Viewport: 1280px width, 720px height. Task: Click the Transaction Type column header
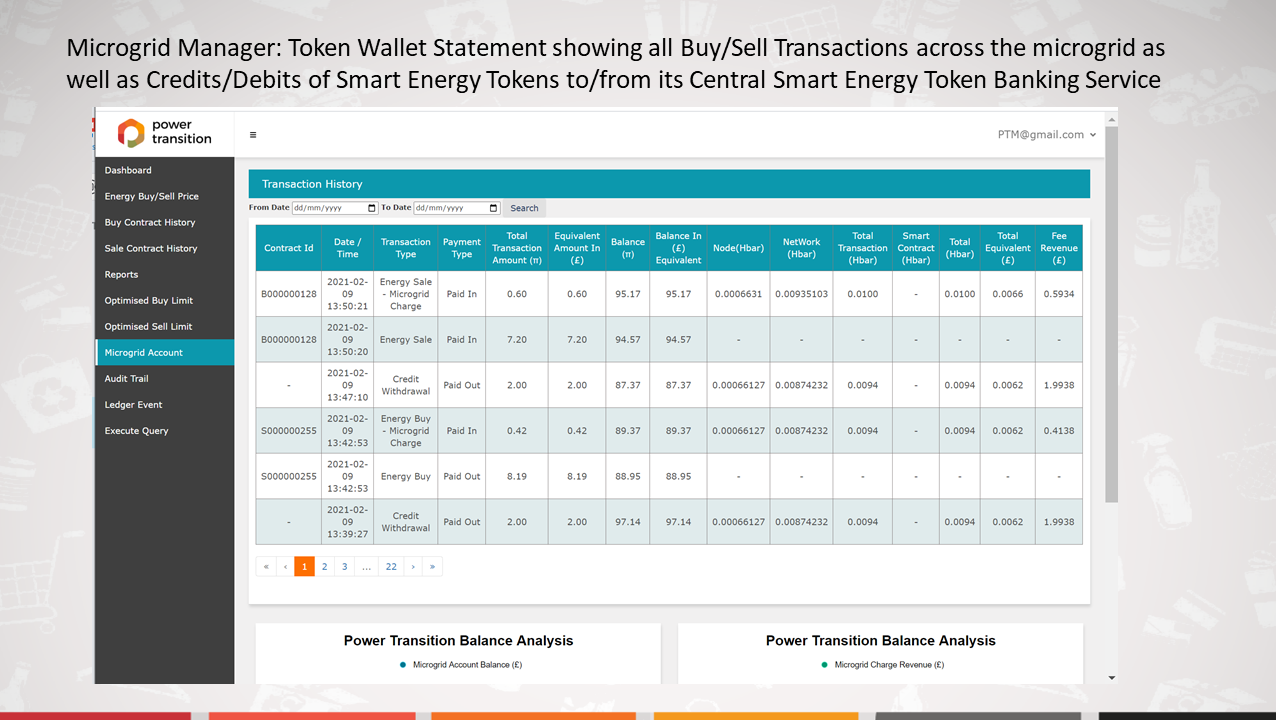pyautogui.click(x=406, y=248)
